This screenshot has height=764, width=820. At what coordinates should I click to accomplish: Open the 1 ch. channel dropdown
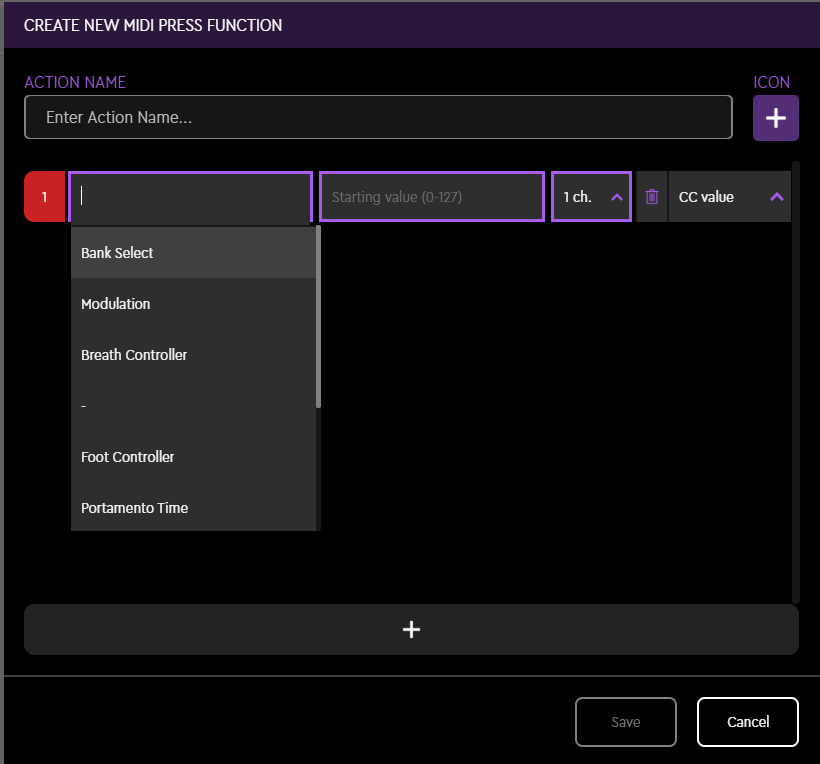pyautogui.click(x=591, y=197)
